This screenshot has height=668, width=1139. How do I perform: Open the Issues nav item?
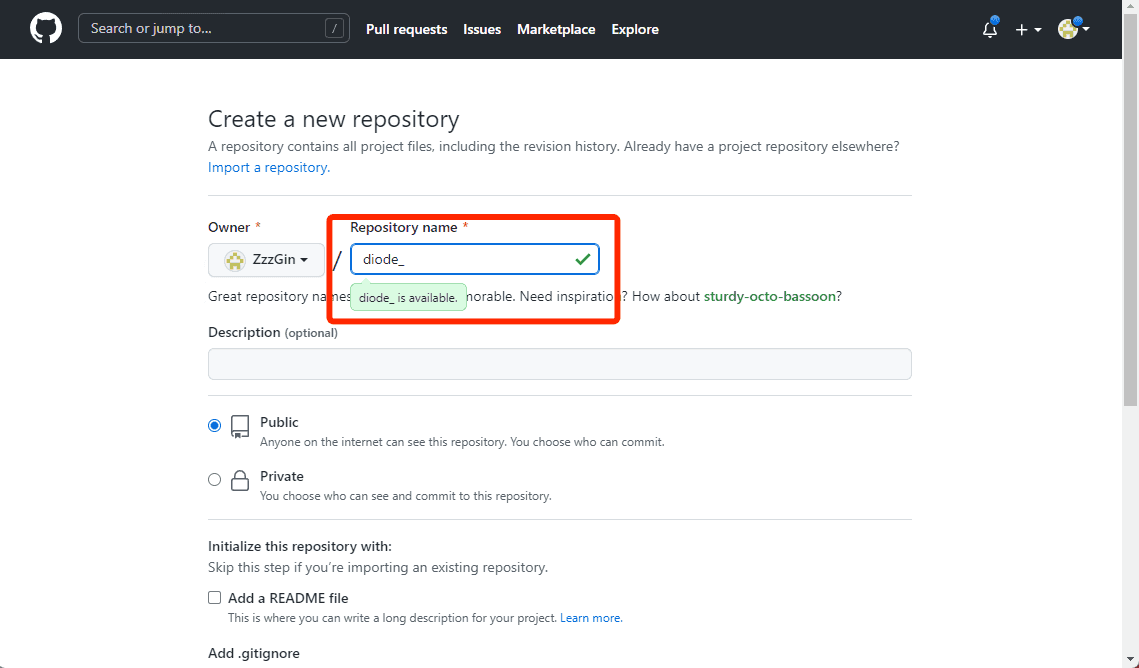[482, 29]
